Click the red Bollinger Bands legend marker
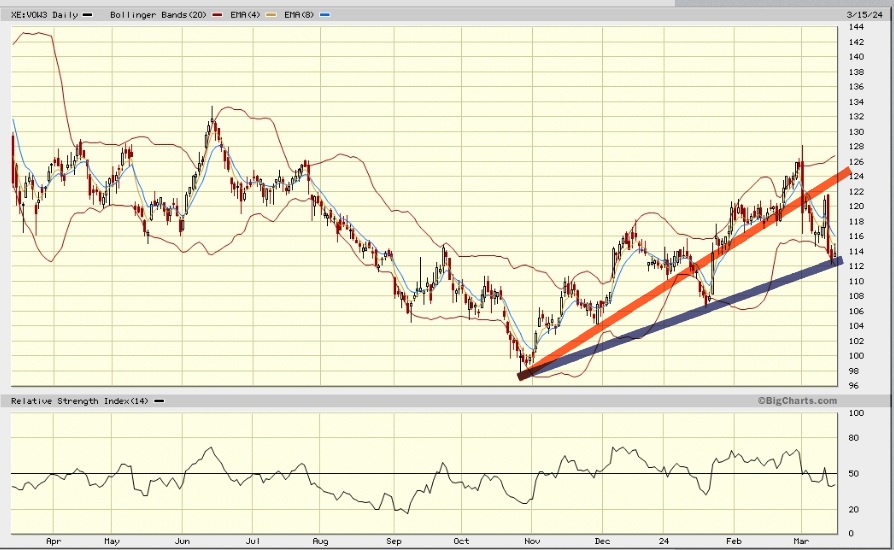This screenshot has width=894, height=550. tap(217, 15)
